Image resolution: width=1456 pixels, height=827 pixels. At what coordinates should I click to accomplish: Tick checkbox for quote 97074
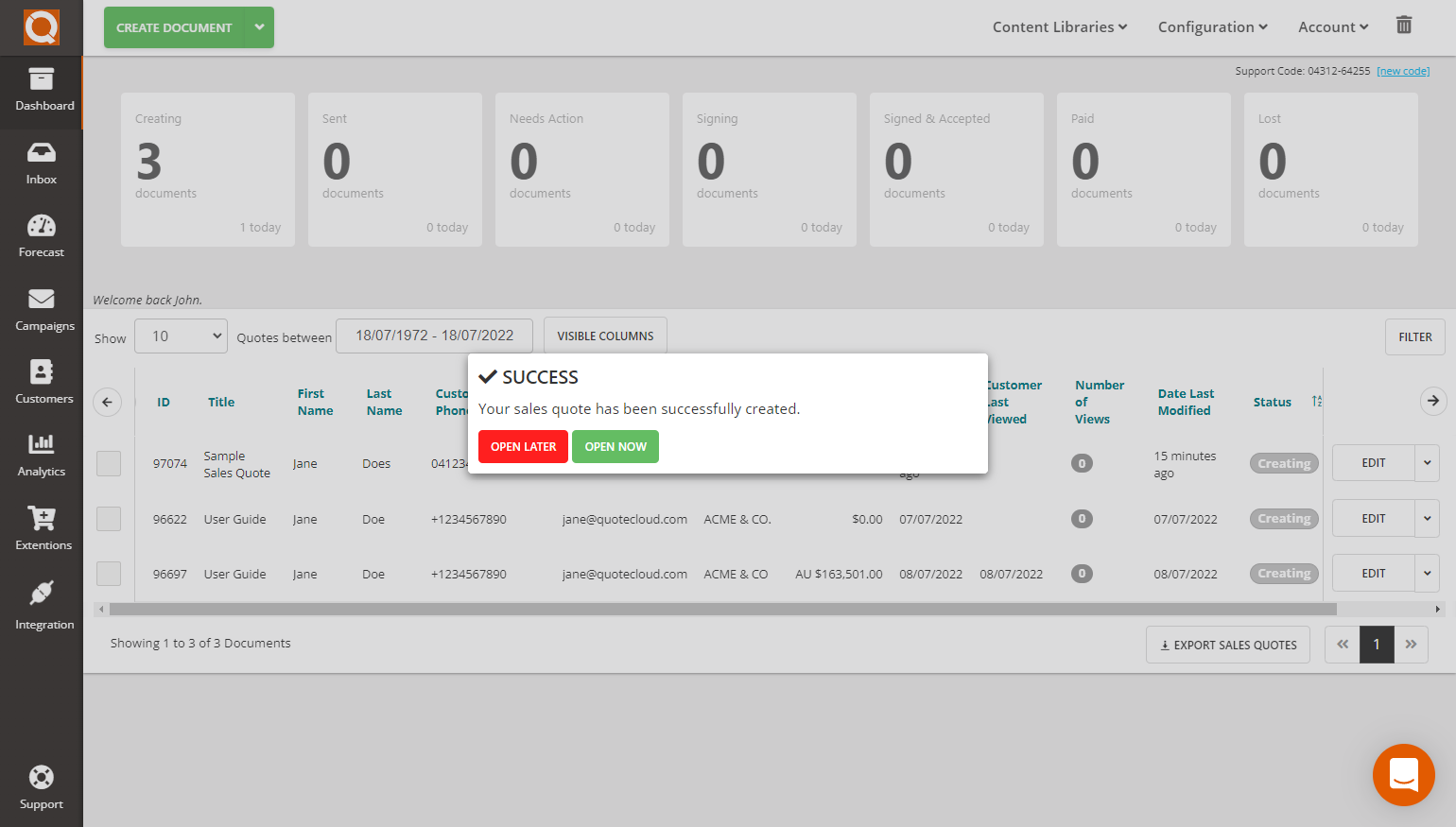pos(109,463)
